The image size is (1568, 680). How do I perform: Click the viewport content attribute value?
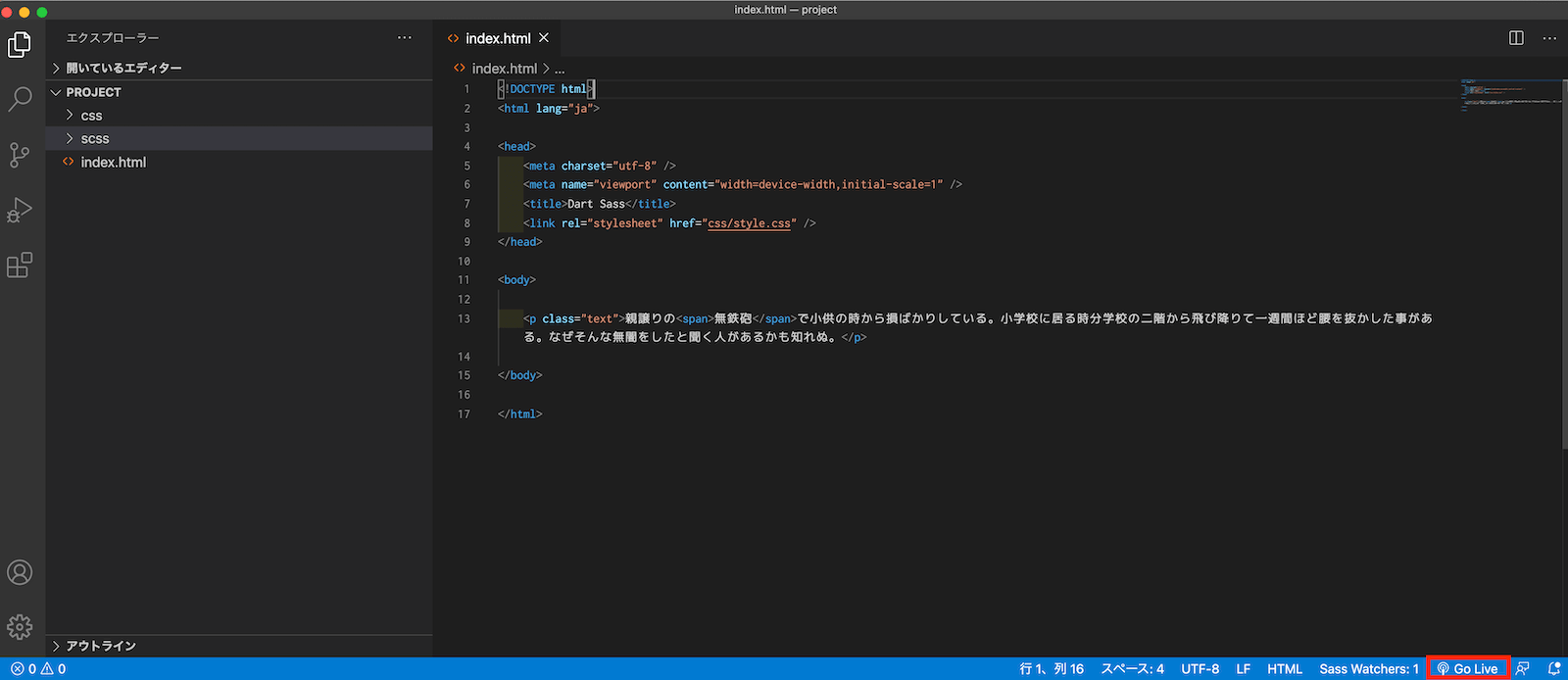point(828,185)
